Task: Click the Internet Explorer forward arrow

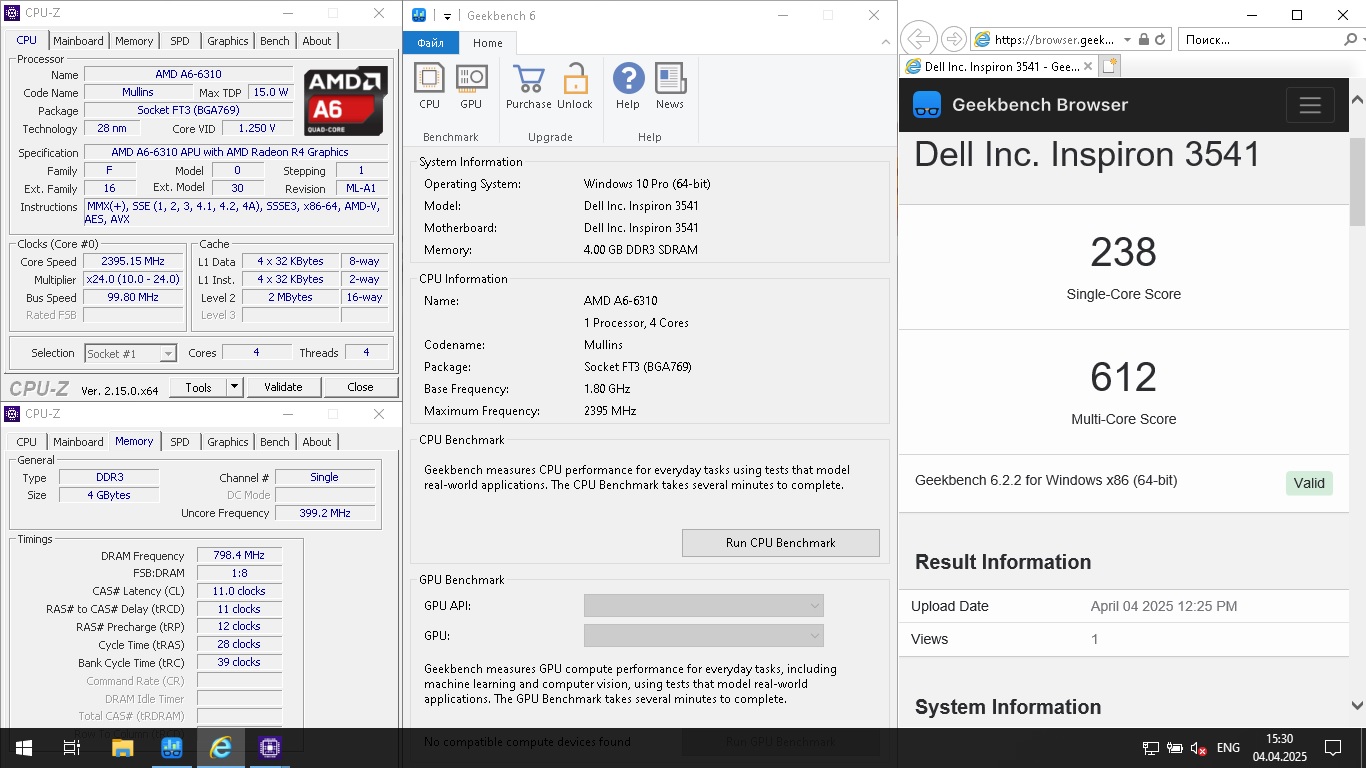Action: (x=953, y=39)
